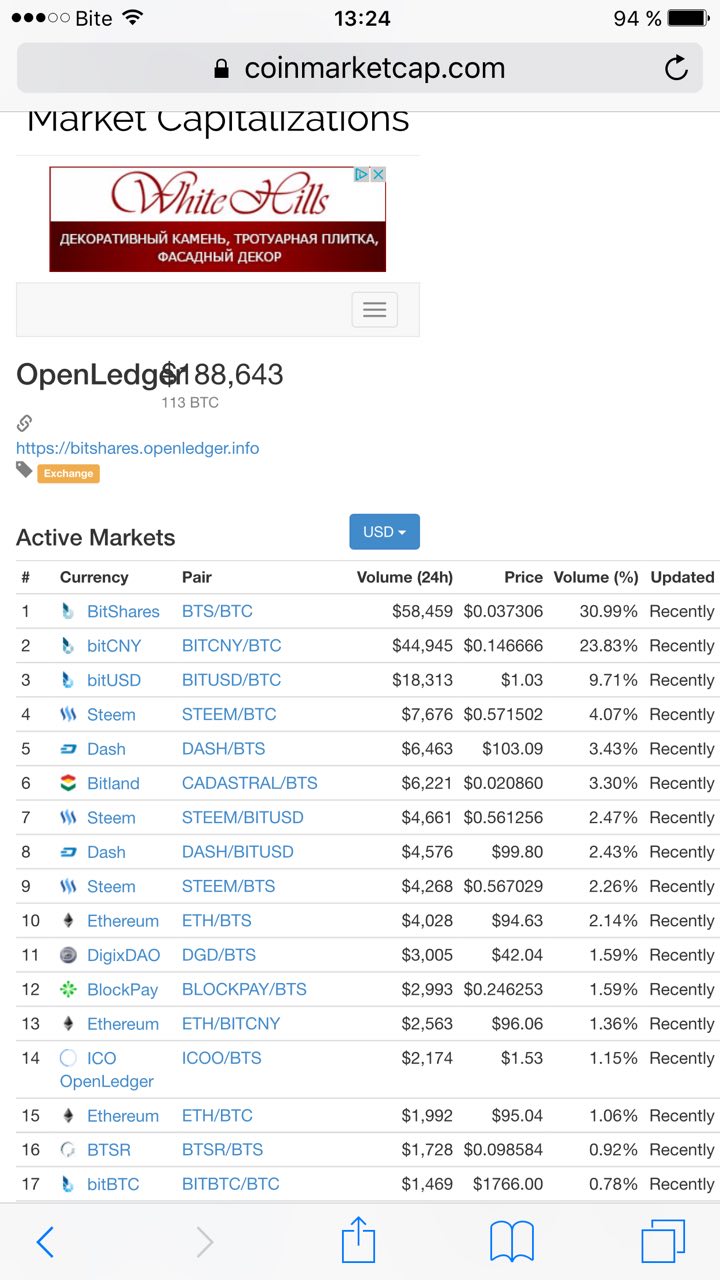Open the ETH/BTS pair link
This screenshot has height=1280, width=720.
pos(216,921)
